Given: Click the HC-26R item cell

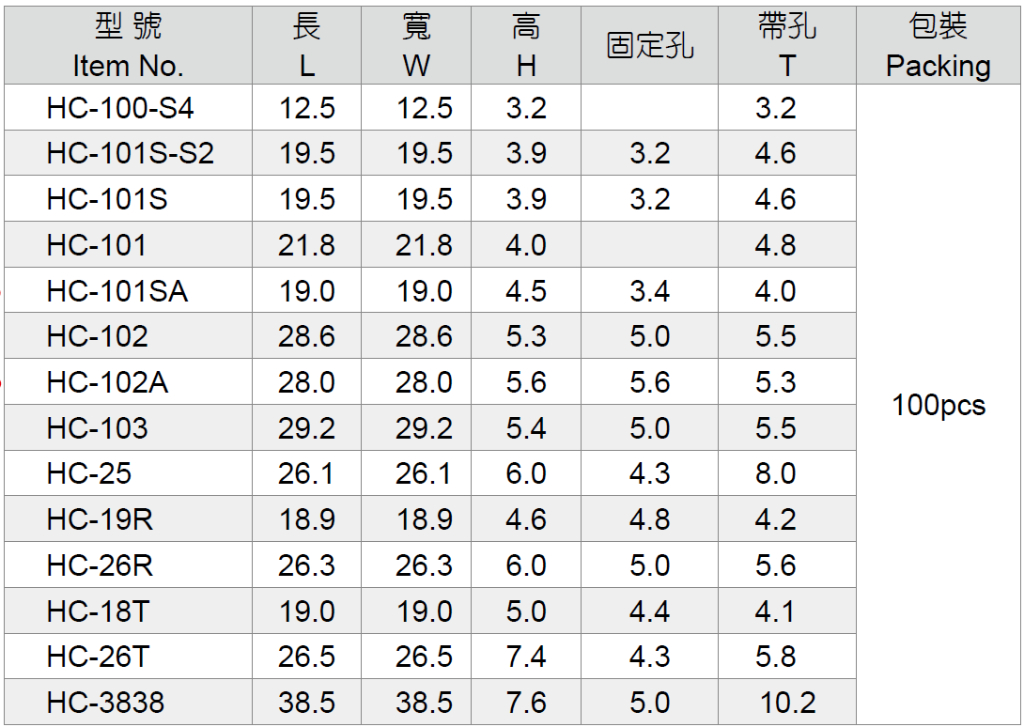Looking at the screenshot, I should coord(100,566).
